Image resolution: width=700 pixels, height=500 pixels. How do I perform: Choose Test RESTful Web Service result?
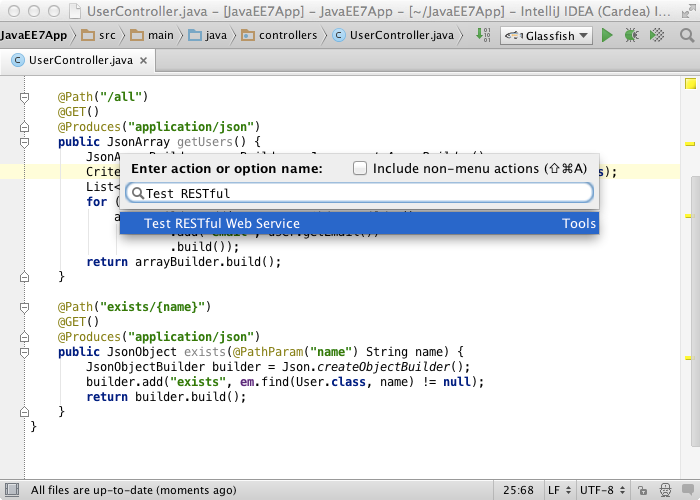pos(359,223)
